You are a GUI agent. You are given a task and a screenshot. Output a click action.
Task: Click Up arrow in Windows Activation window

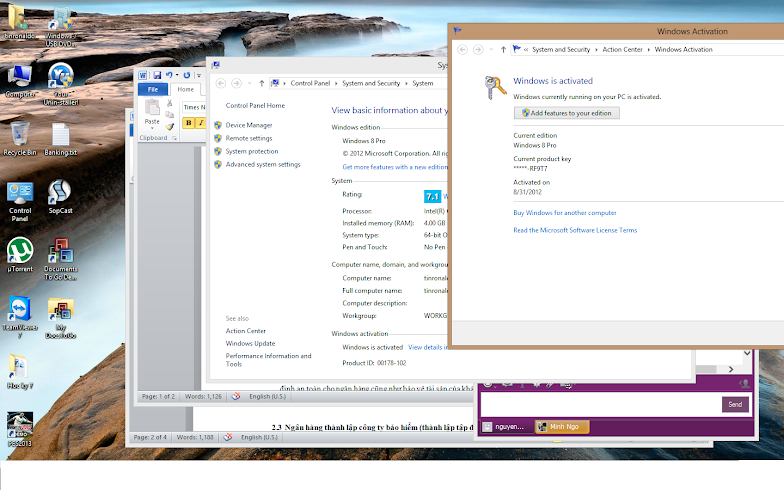pyautogui.click(x=504, y=50)
